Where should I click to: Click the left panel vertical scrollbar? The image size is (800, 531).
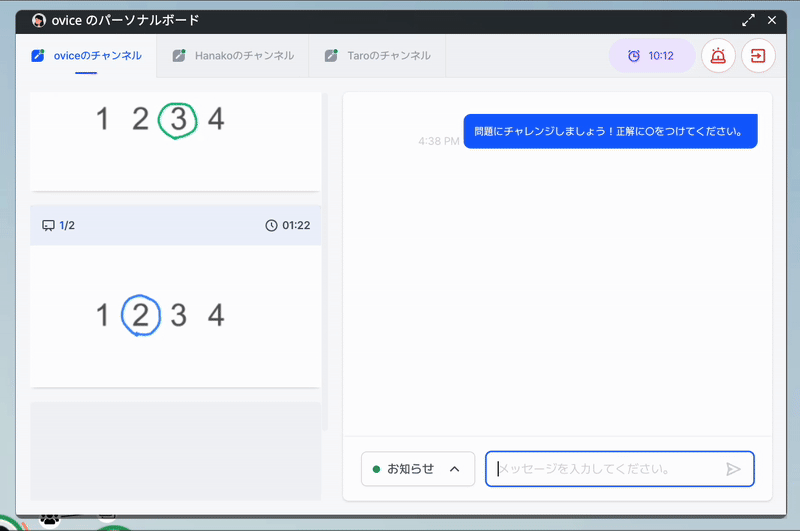(x=325, y=262)
